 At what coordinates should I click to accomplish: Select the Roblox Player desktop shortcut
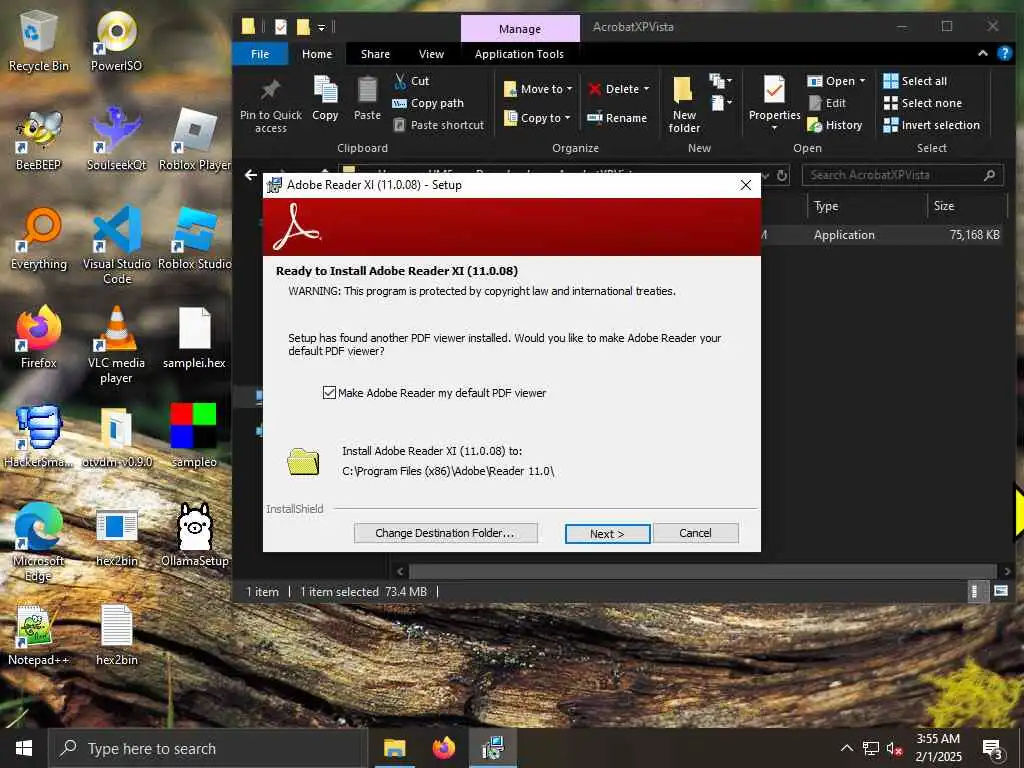click(195, 140)
